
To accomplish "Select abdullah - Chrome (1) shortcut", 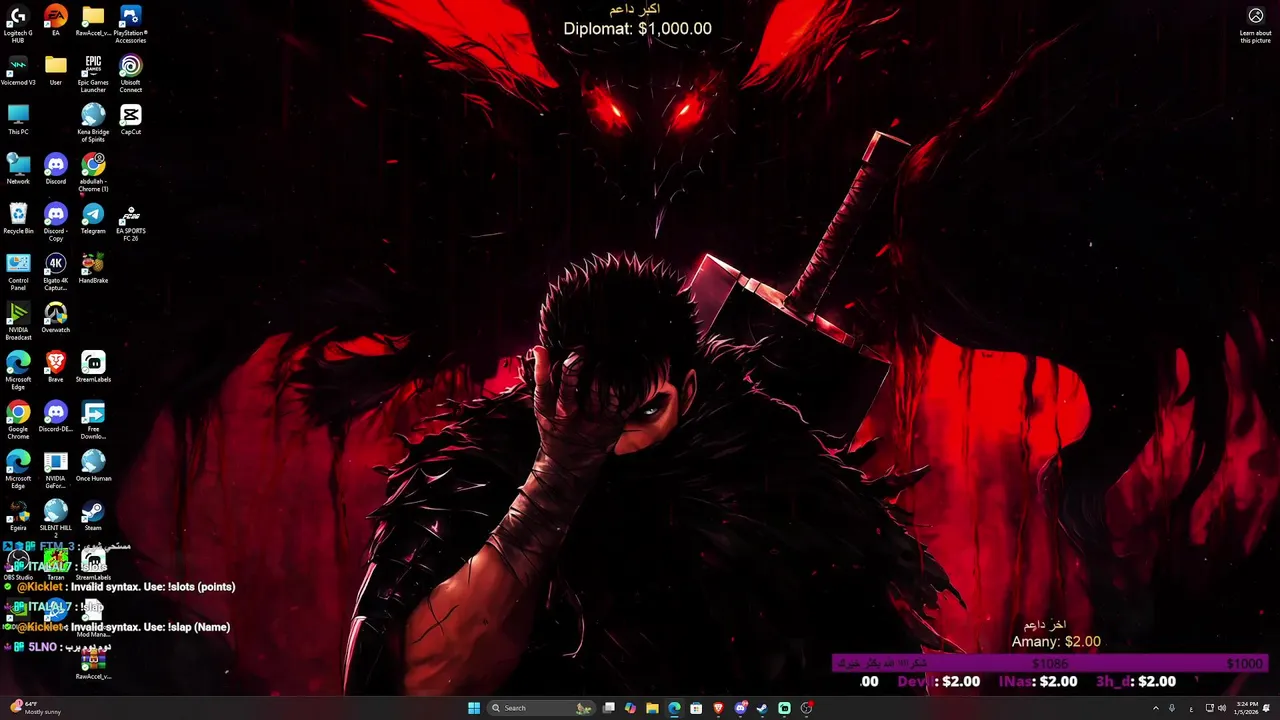I will [x=93, y=172].
